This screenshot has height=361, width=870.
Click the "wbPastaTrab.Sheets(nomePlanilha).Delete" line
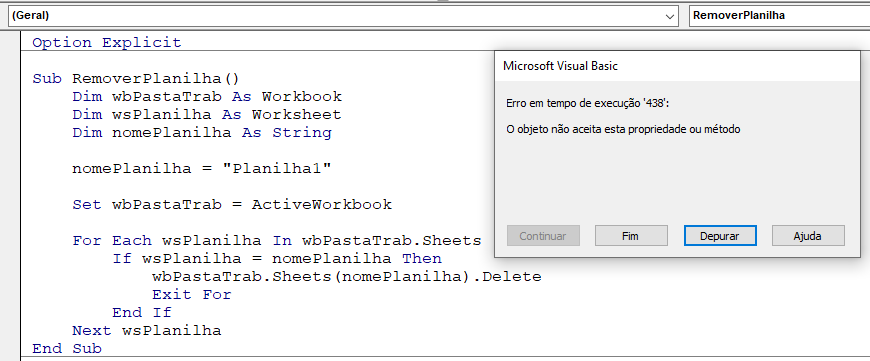click(347, 277)
